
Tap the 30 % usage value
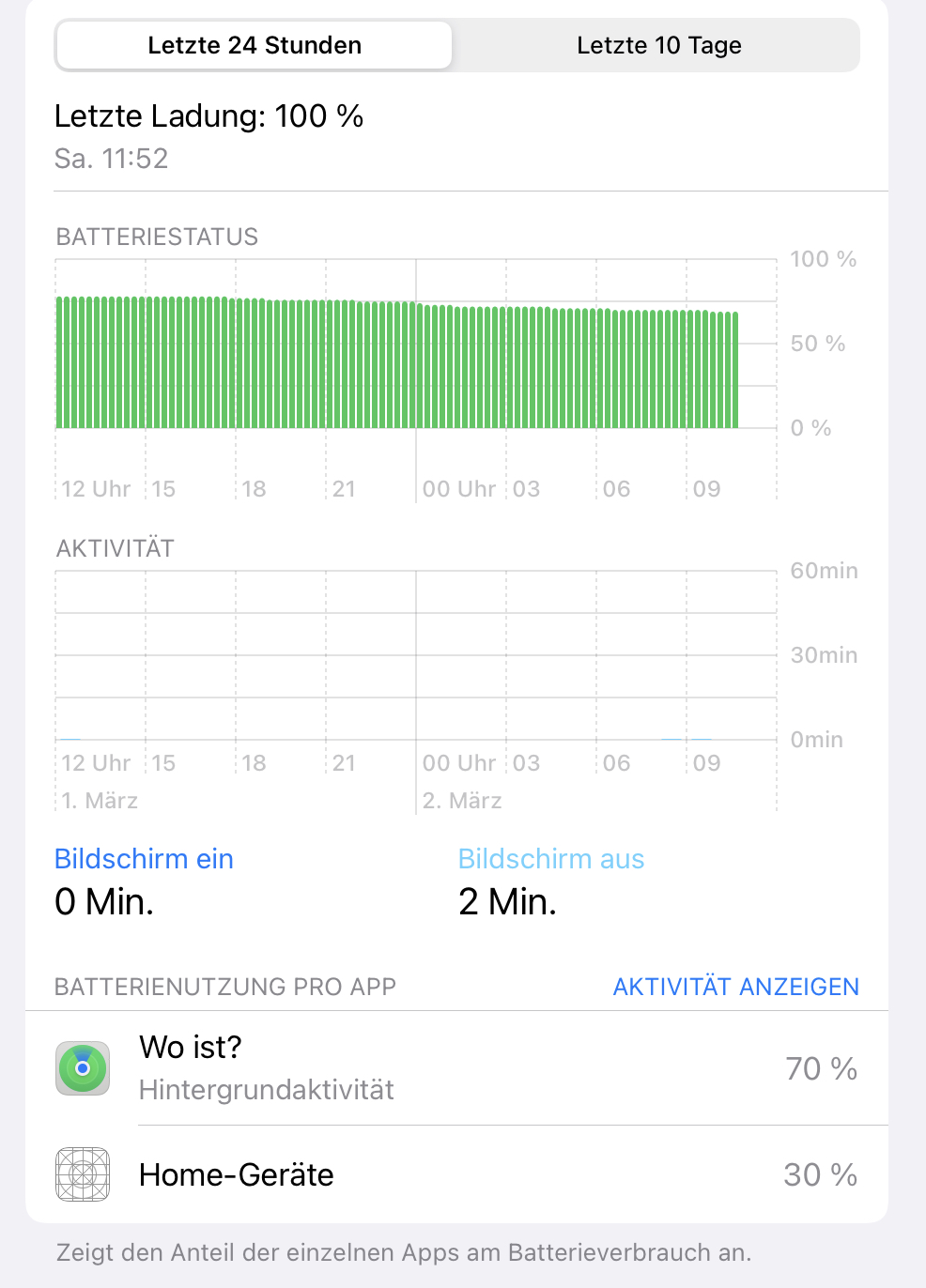click(820, 1174)
